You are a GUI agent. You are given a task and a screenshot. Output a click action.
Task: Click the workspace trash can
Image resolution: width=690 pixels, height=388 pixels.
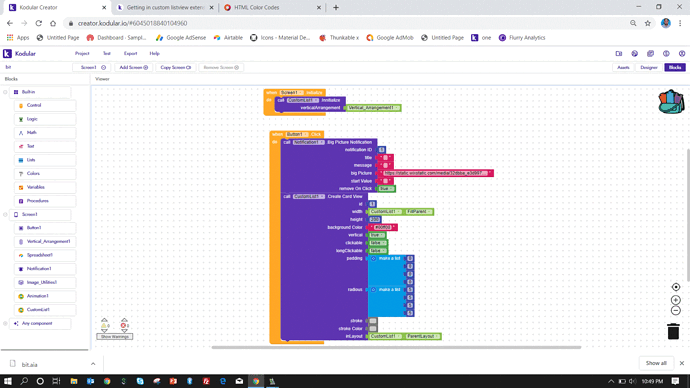673,331
